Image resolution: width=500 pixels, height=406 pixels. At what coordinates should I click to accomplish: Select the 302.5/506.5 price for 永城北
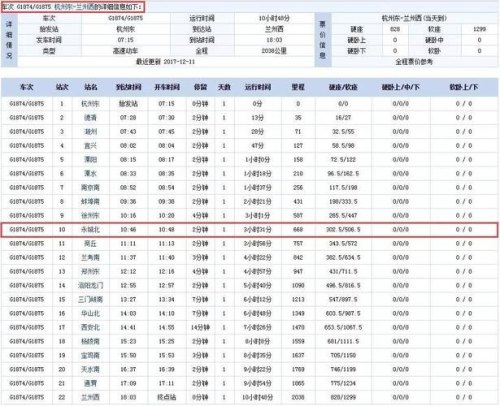(x=343, y=230)
